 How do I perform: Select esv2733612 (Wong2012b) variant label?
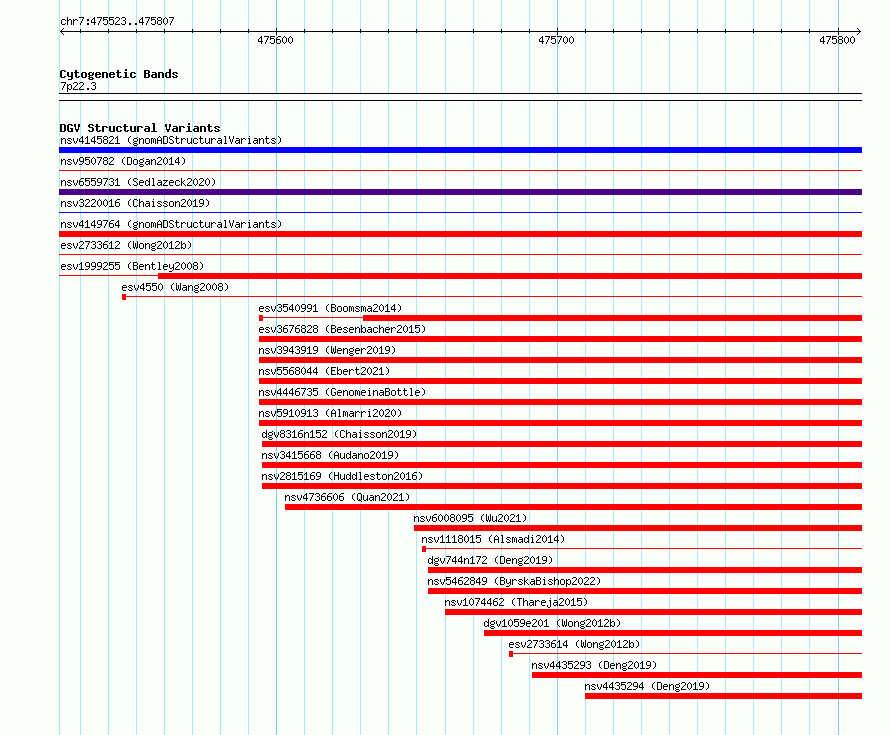126,245
